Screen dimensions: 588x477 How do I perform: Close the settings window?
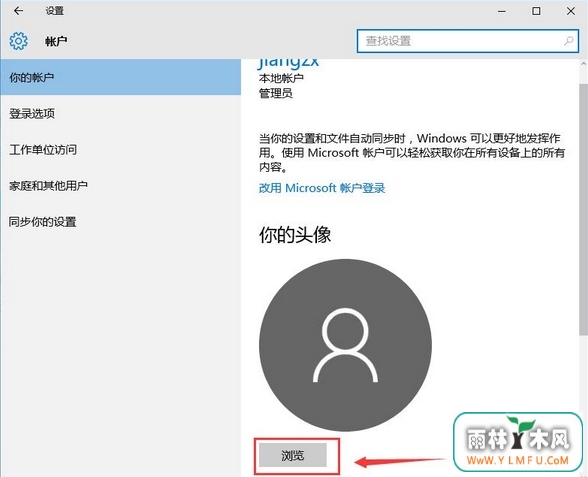click(571, 11)
